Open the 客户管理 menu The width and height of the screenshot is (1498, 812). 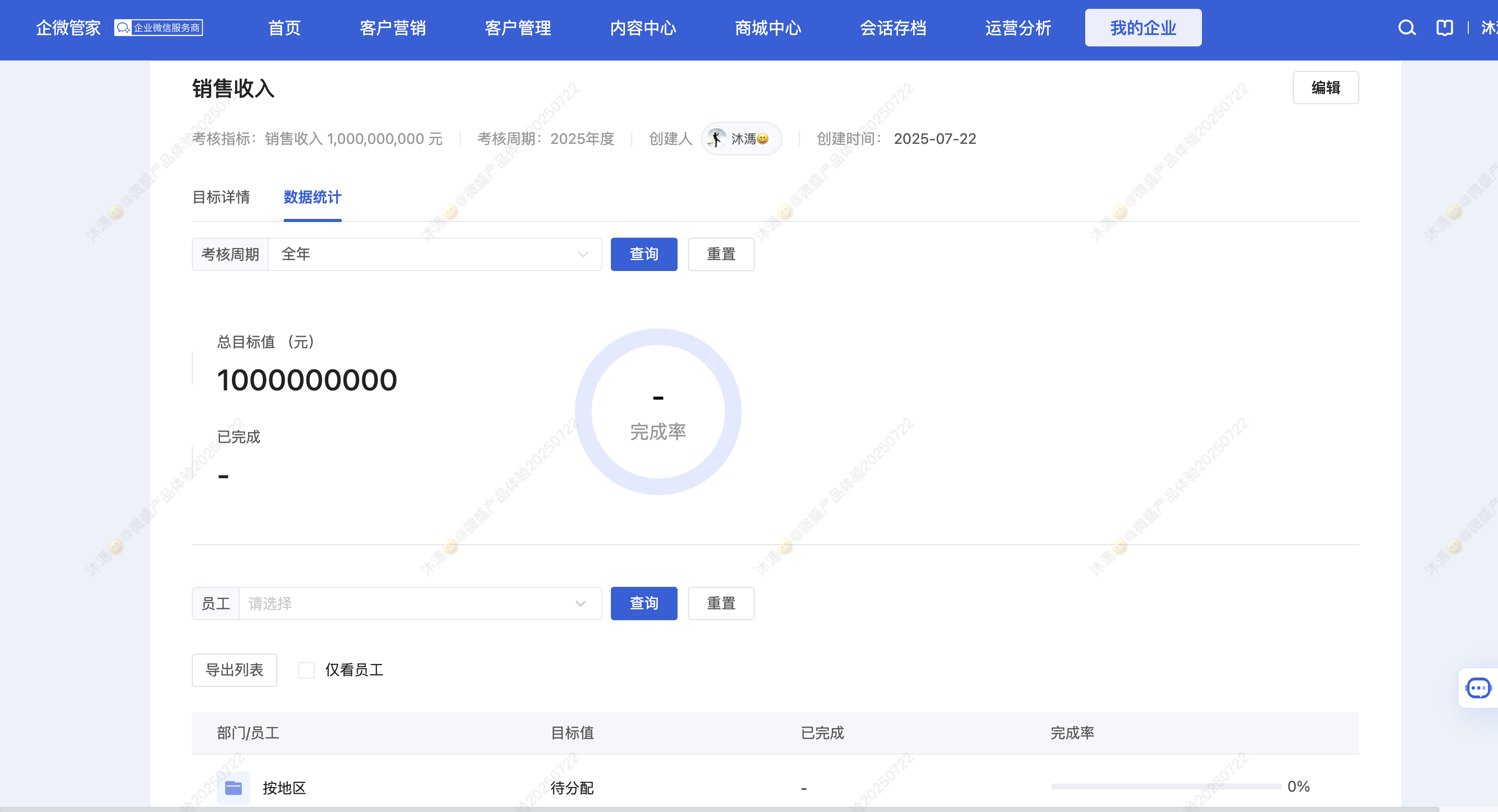click(x=518, y=27)
